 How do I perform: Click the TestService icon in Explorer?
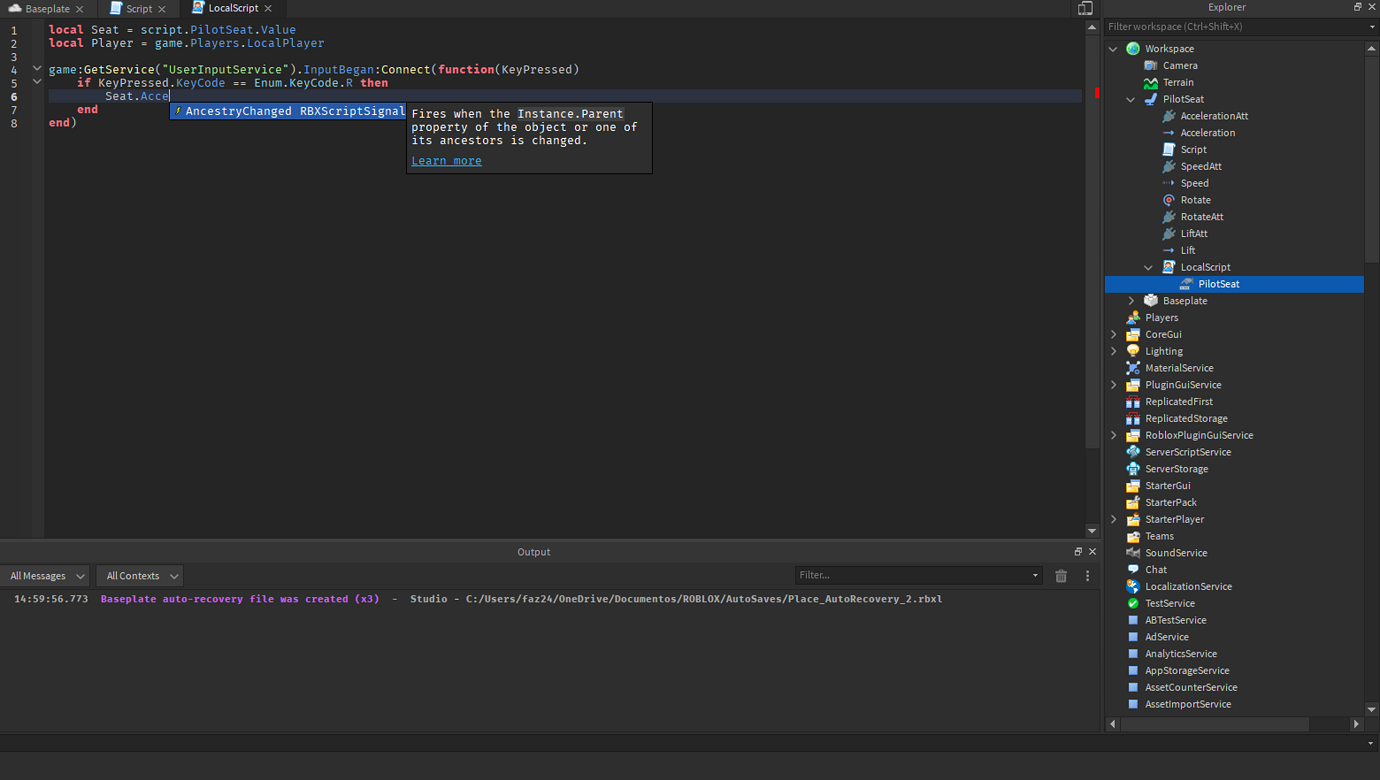(x=1133, y=602)
